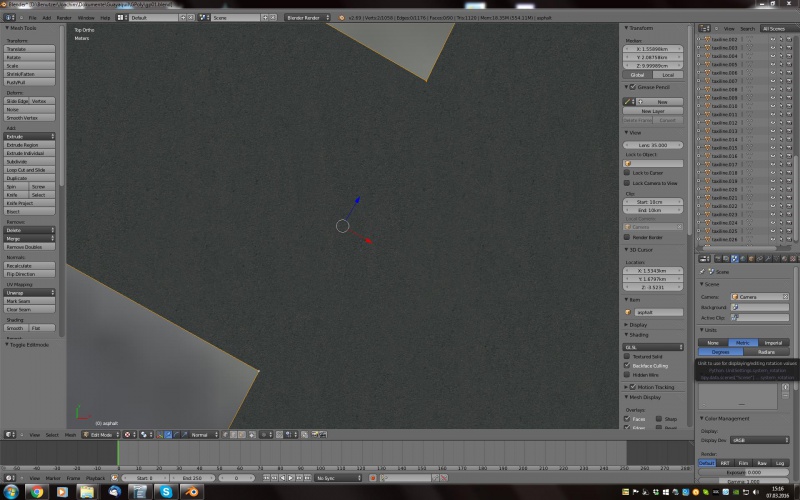This screenshot has width=800, height=500.
Task: Enable the Sharp overlay checkbox
Action: pos(659,419)
